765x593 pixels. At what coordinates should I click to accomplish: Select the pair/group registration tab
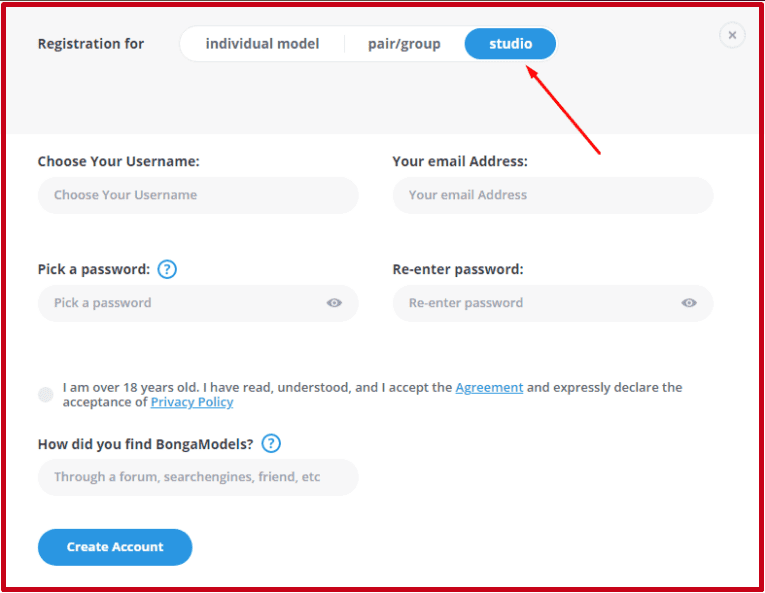click(x=404, y=44)
